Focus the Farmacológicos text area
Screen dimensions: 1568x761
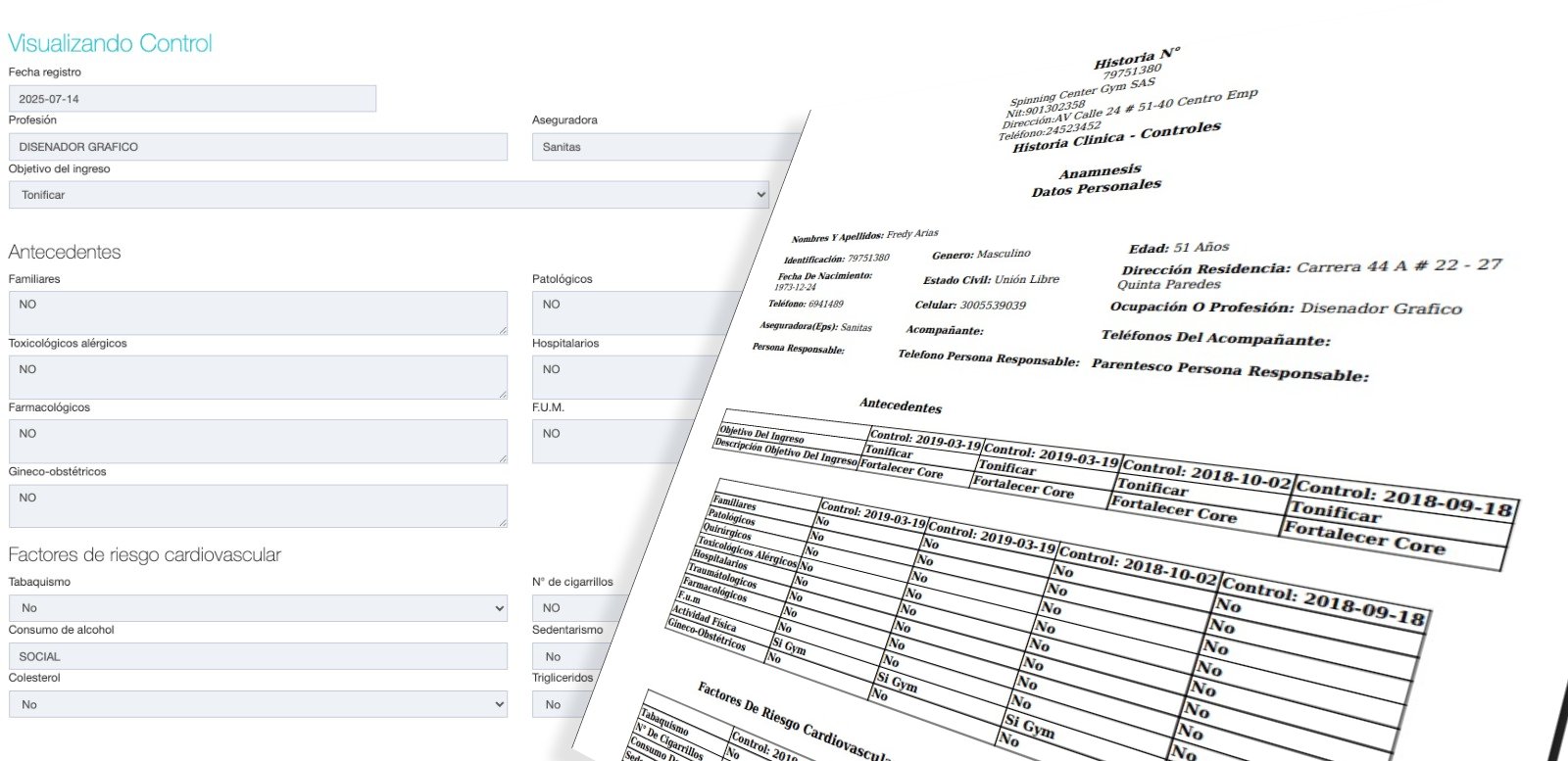coord(258,441)
